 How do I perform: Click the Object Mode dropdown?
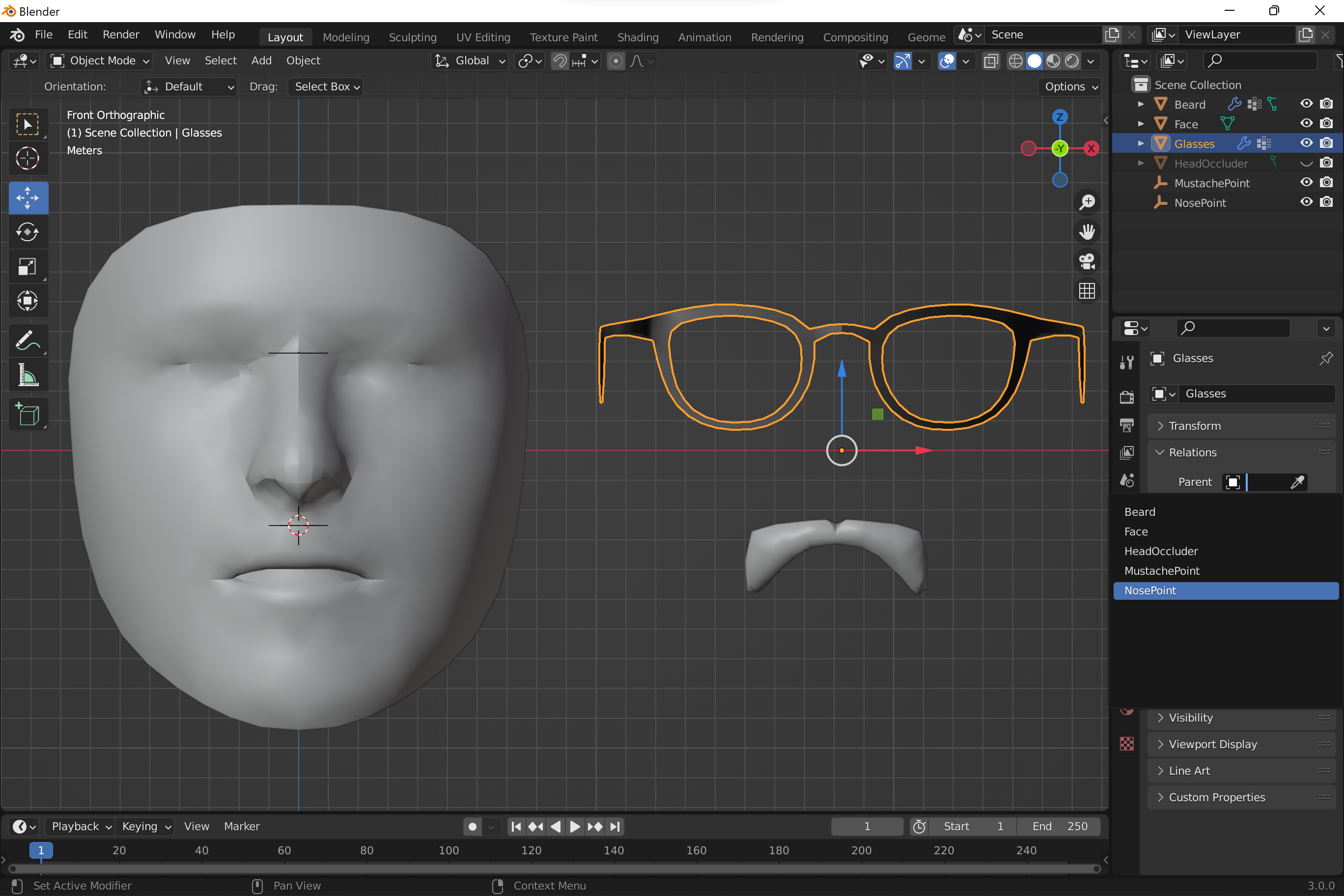pos(101,60)
